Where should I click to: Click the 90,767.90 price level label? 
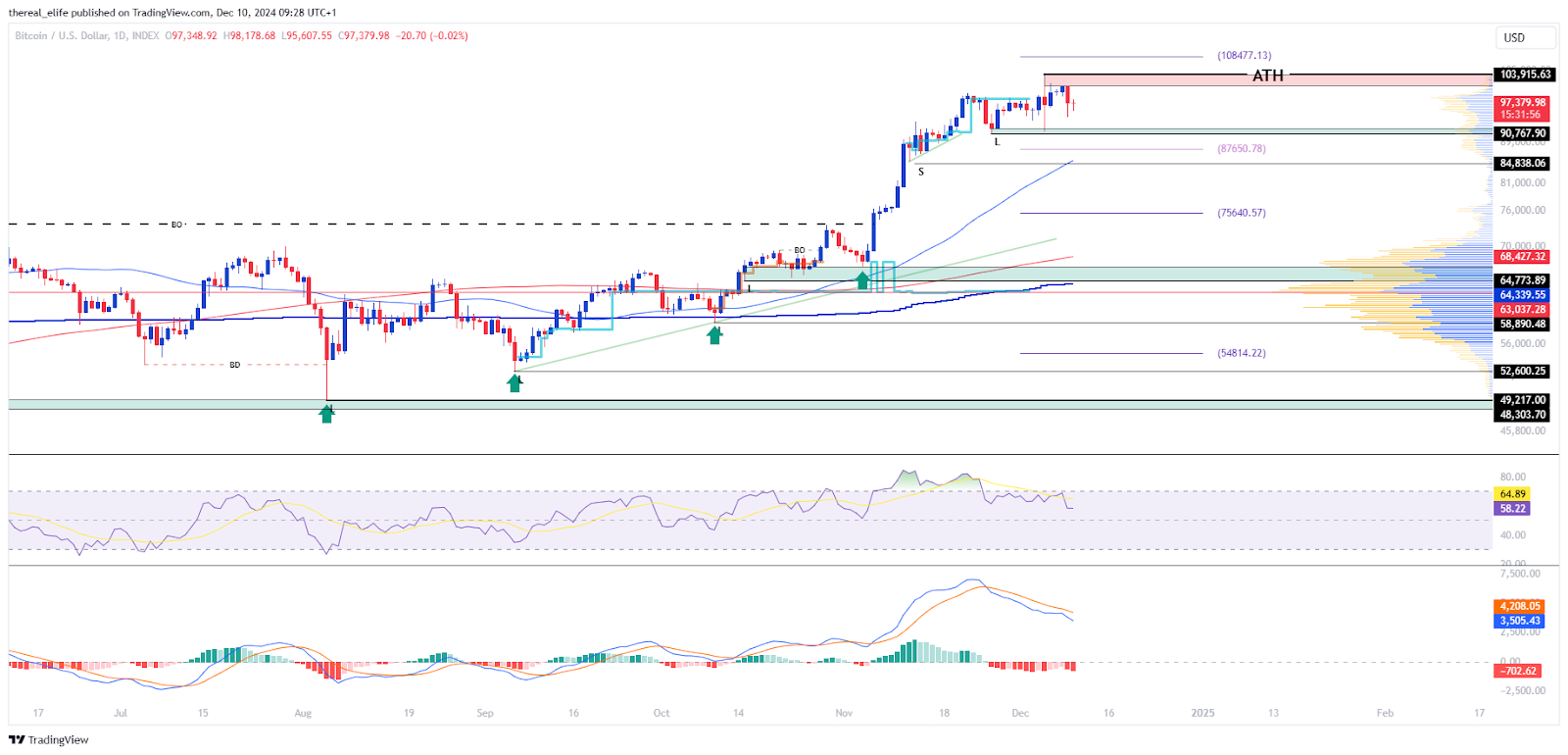(x=1522, y=133)
